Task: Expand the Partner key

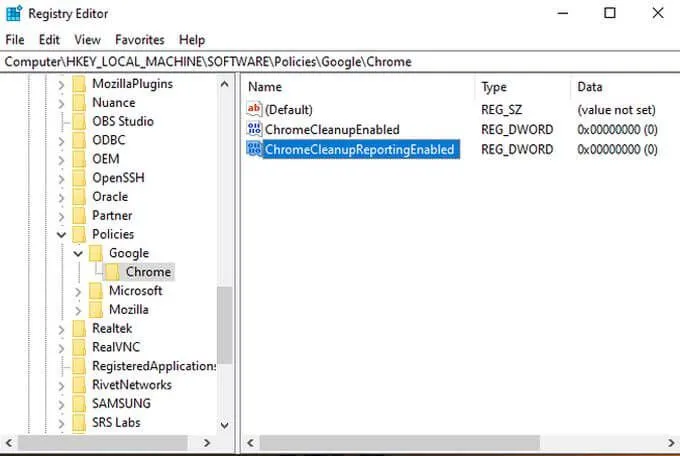Action: click(x=61, y=216)
